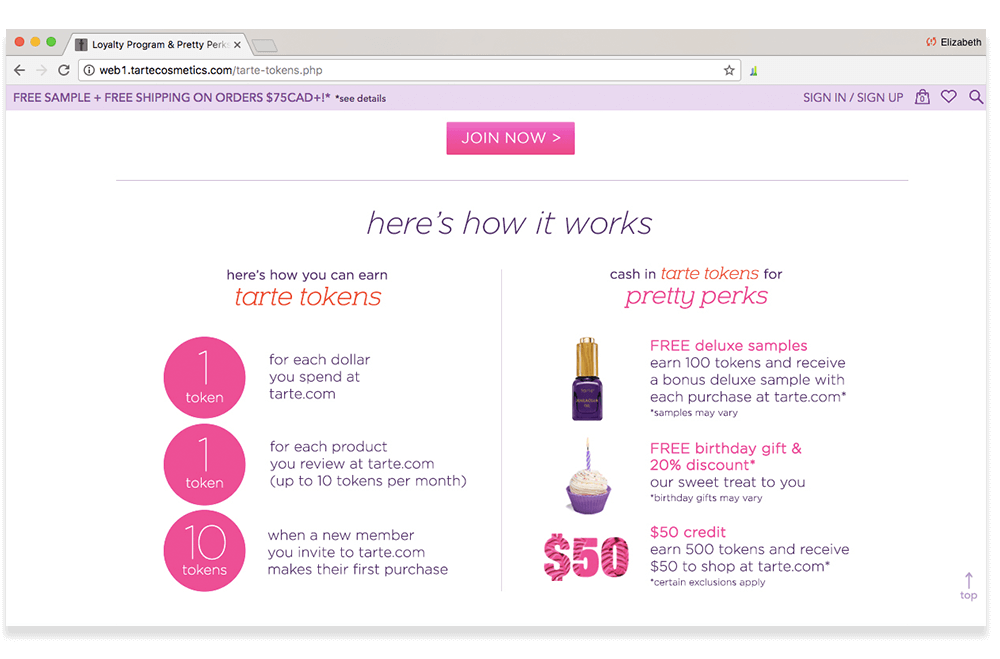Select the Loyalty Program & Pretty Perks tab
The height and width of the screenshot is (659, 1000).
pyautogui.click(x=158, y=45)
